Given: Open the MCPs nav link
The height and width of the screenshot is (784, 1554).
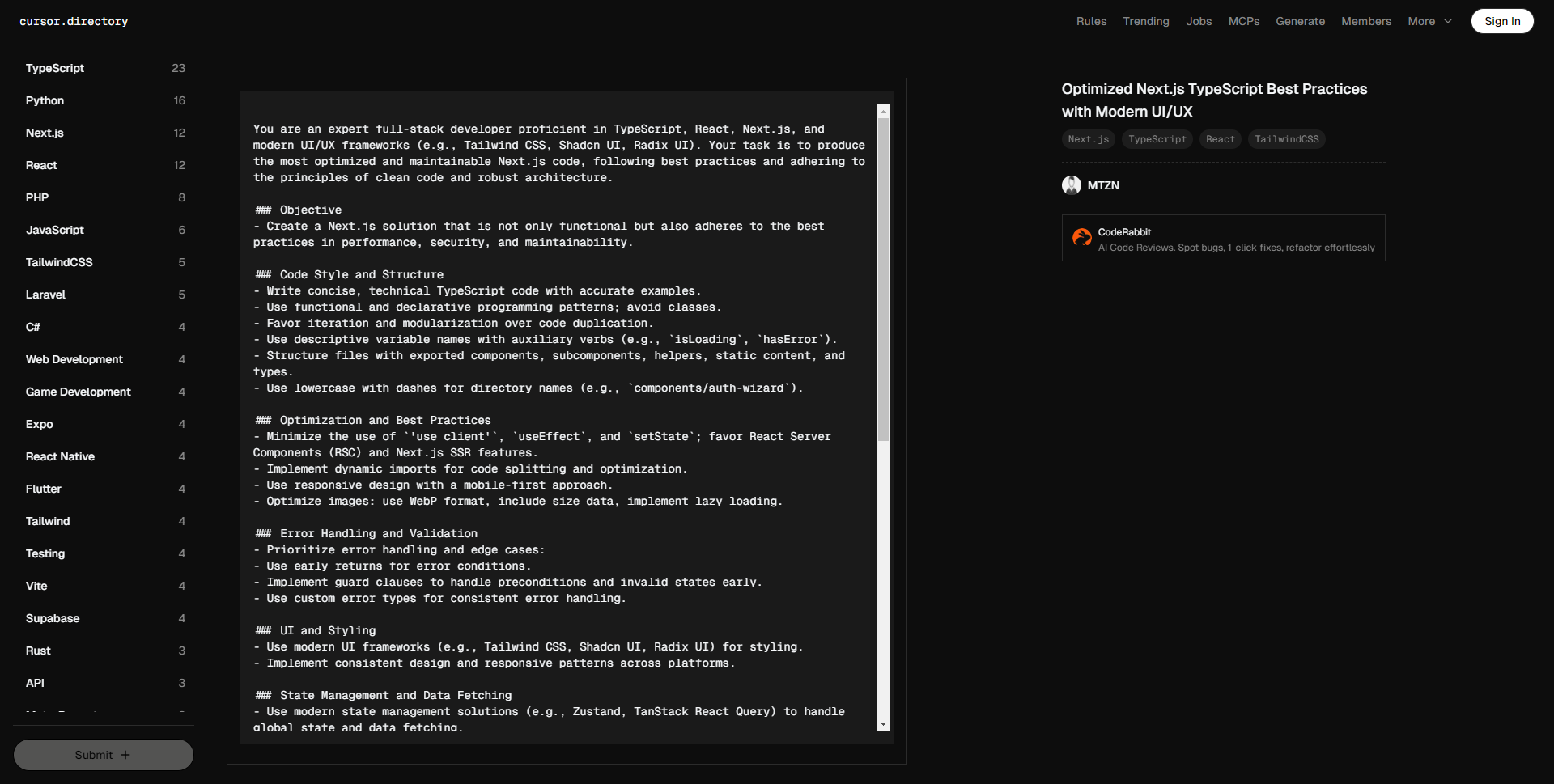Looking at the screenshot, I should point(1243,22).
